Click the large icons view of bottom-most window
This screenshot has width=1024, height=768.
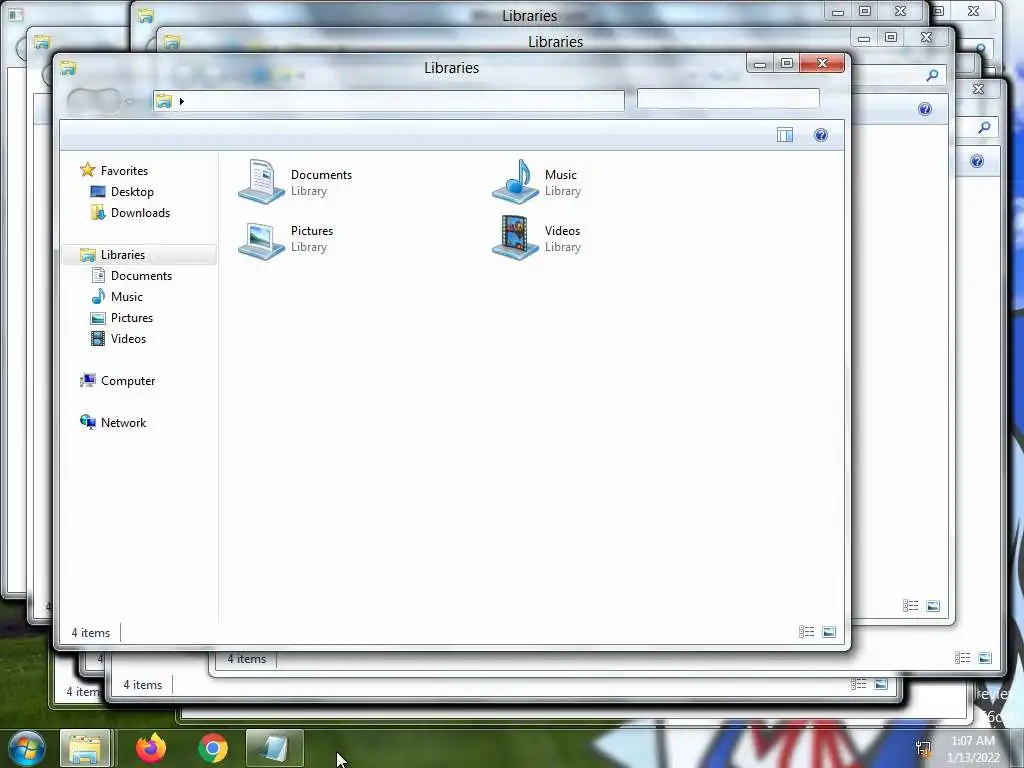pyautogui.click(x=881, y=684)
